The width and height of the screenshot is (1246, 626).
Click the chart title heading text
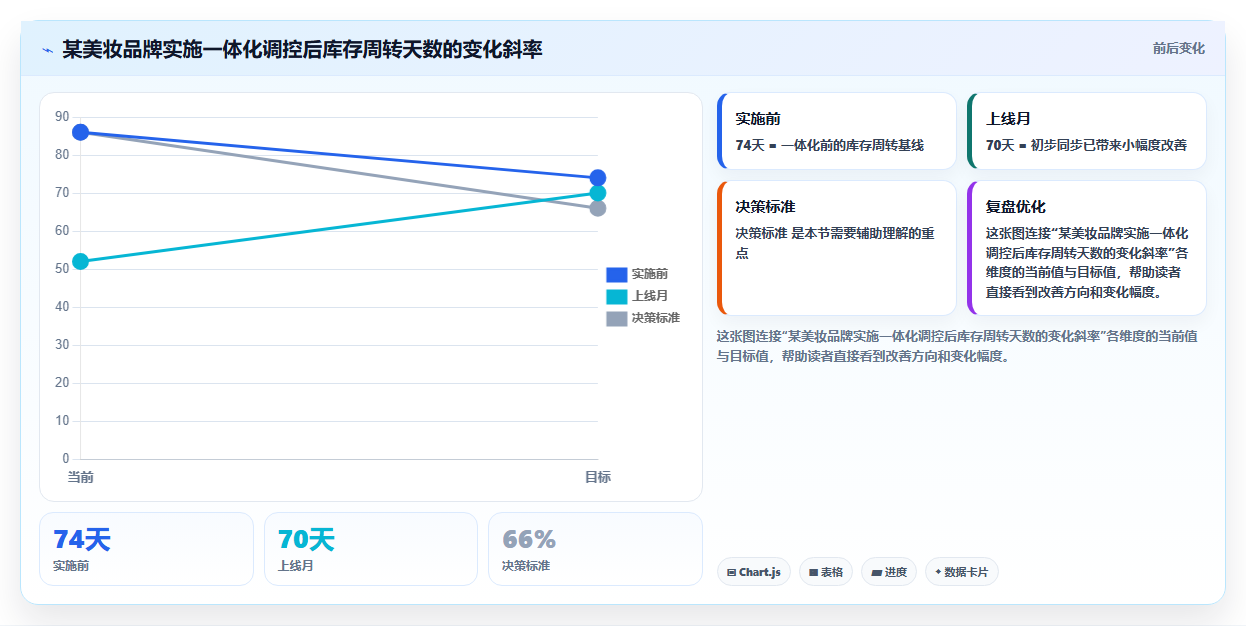302,49
